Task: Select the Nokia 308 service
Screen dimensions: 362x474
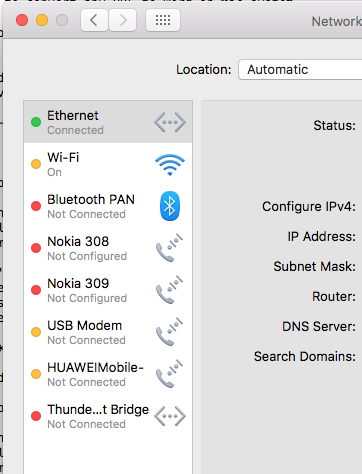Action: click(x=108, y=248)
